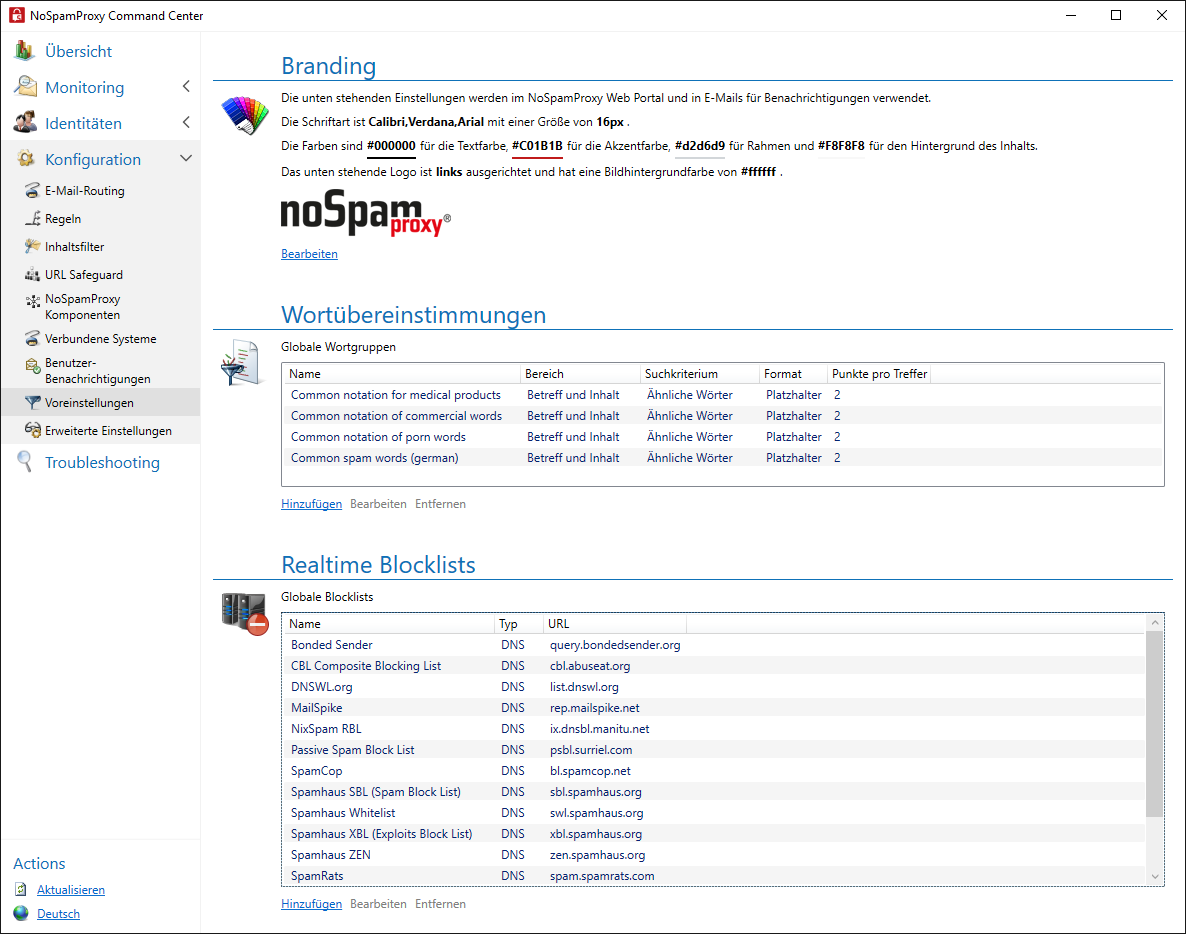Click the #d2d6d9 border color value
Image resolution: width=1186 pixels, height=934 pixels.
point(700,146)
